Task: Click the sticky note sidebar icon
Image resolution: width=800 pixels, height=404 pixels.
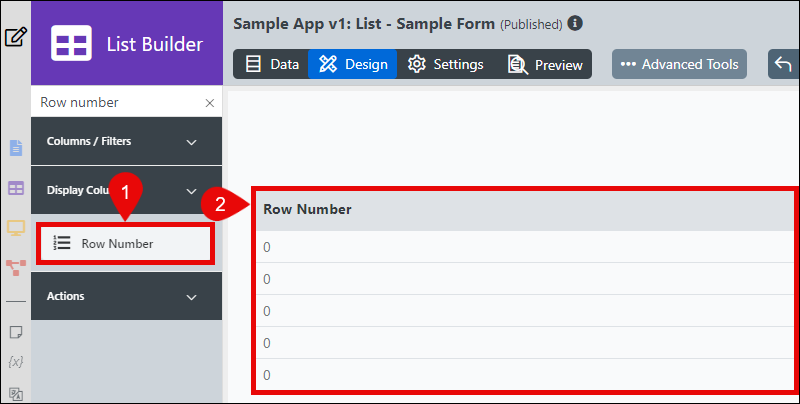Action: (16, 333)
